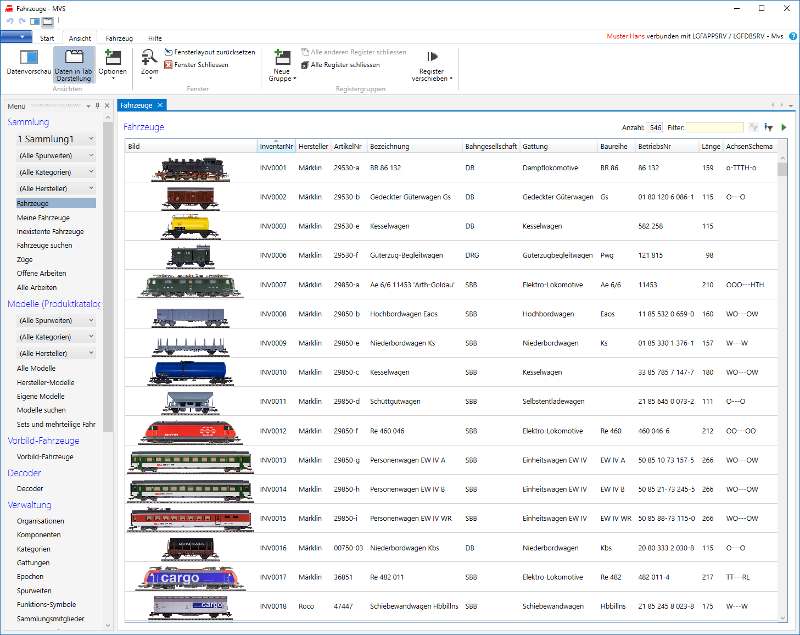Expand the 1 Sammlung1 dropdown
Image resolution: width=800 pixels, height=635 pixels.
91,139
